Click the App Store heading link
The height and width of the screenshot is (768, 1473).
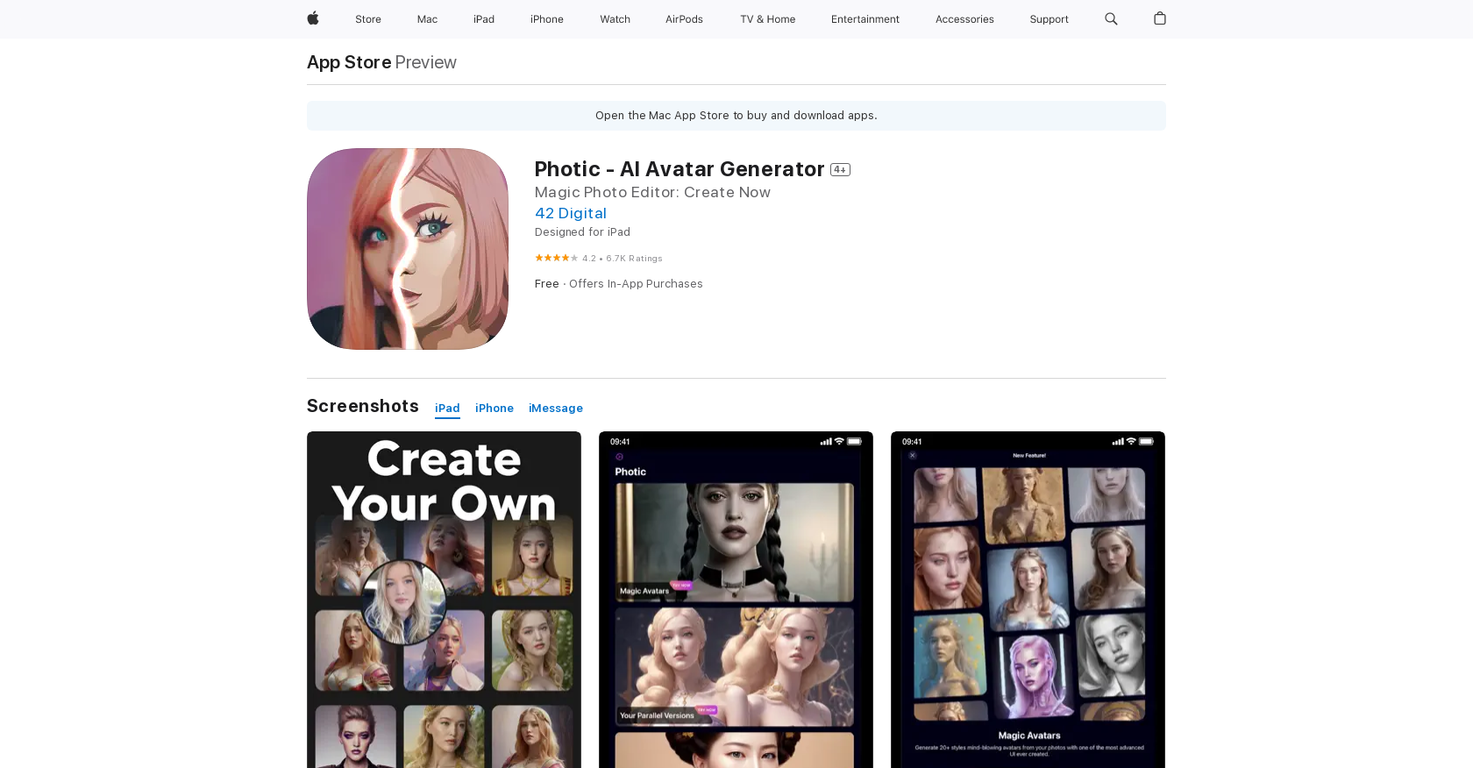point(349,62)
